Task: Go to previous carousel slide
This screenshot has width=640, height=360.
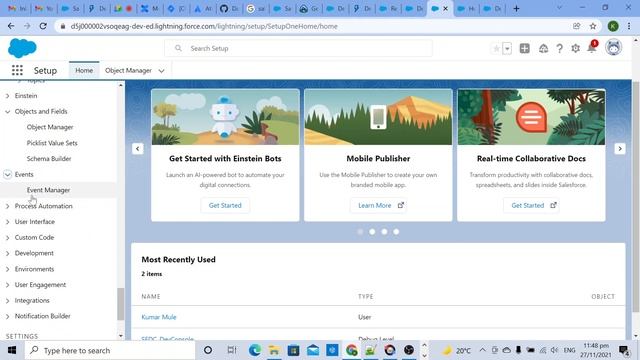Action: 138,149
